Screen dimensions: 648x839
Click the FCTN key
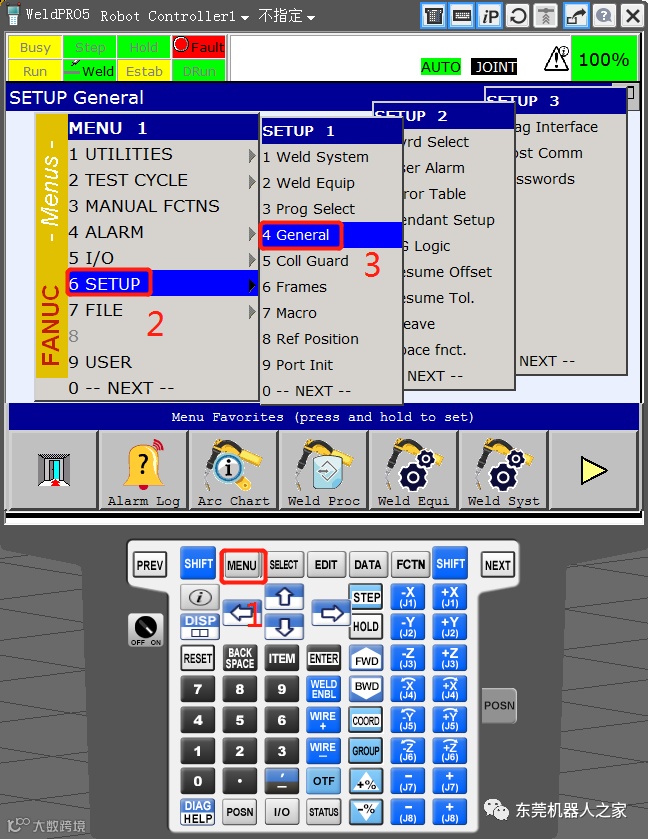(410, 565)
